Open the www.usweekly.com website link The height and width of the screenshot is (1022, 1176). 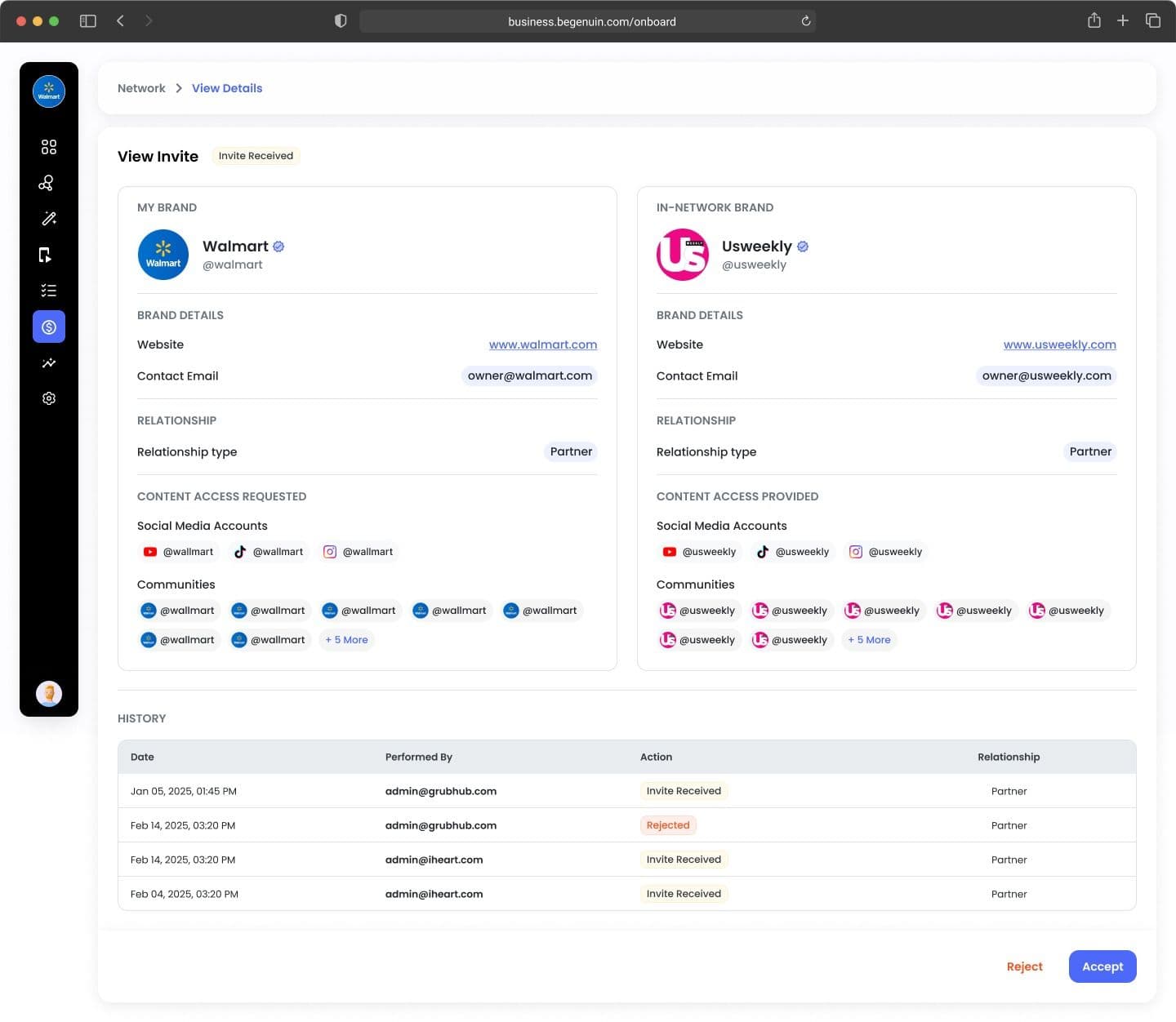click(1060, 344)
